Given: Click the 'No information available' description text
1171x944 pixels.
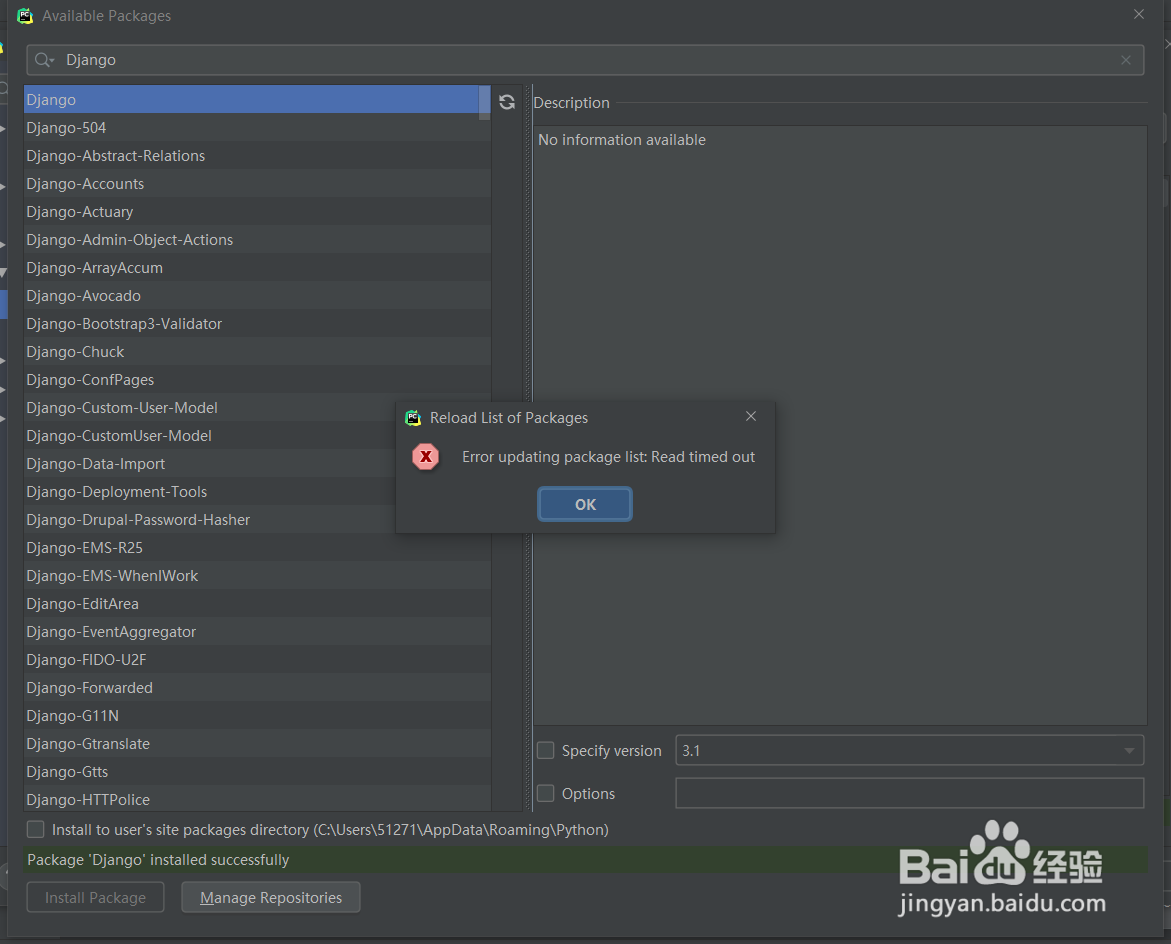Looking at the screenshot, I should click(x=621, y=140).
